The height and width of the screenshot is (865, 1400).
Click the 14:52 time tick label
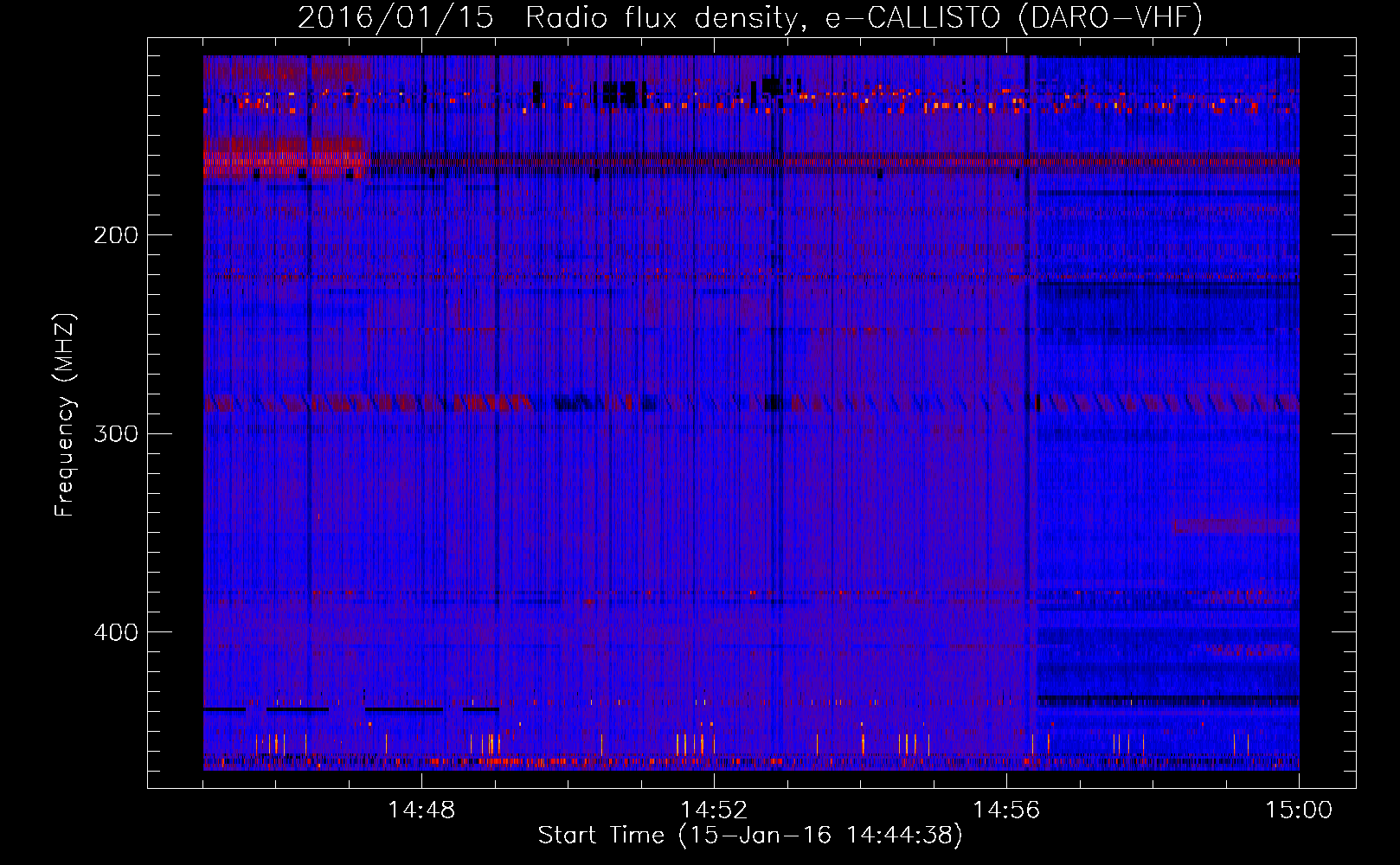(x=714, y=811)
